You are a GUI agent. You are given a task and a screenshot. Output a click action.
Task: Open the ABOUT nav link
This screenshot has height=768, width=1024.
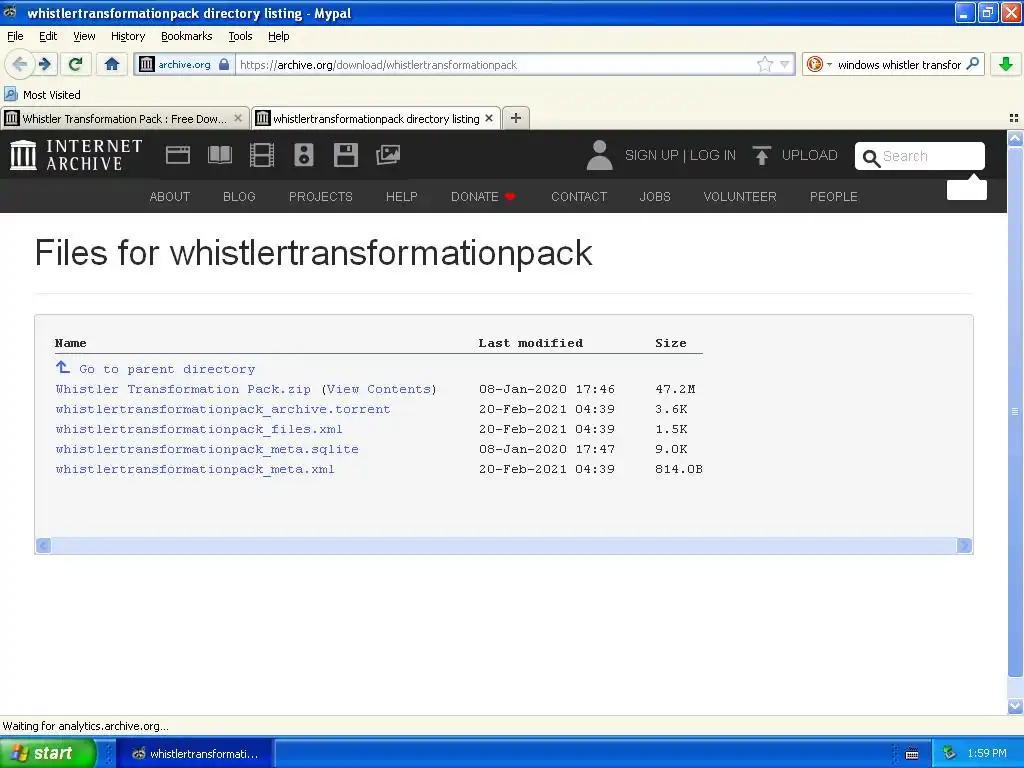click(x=170, y=197)
